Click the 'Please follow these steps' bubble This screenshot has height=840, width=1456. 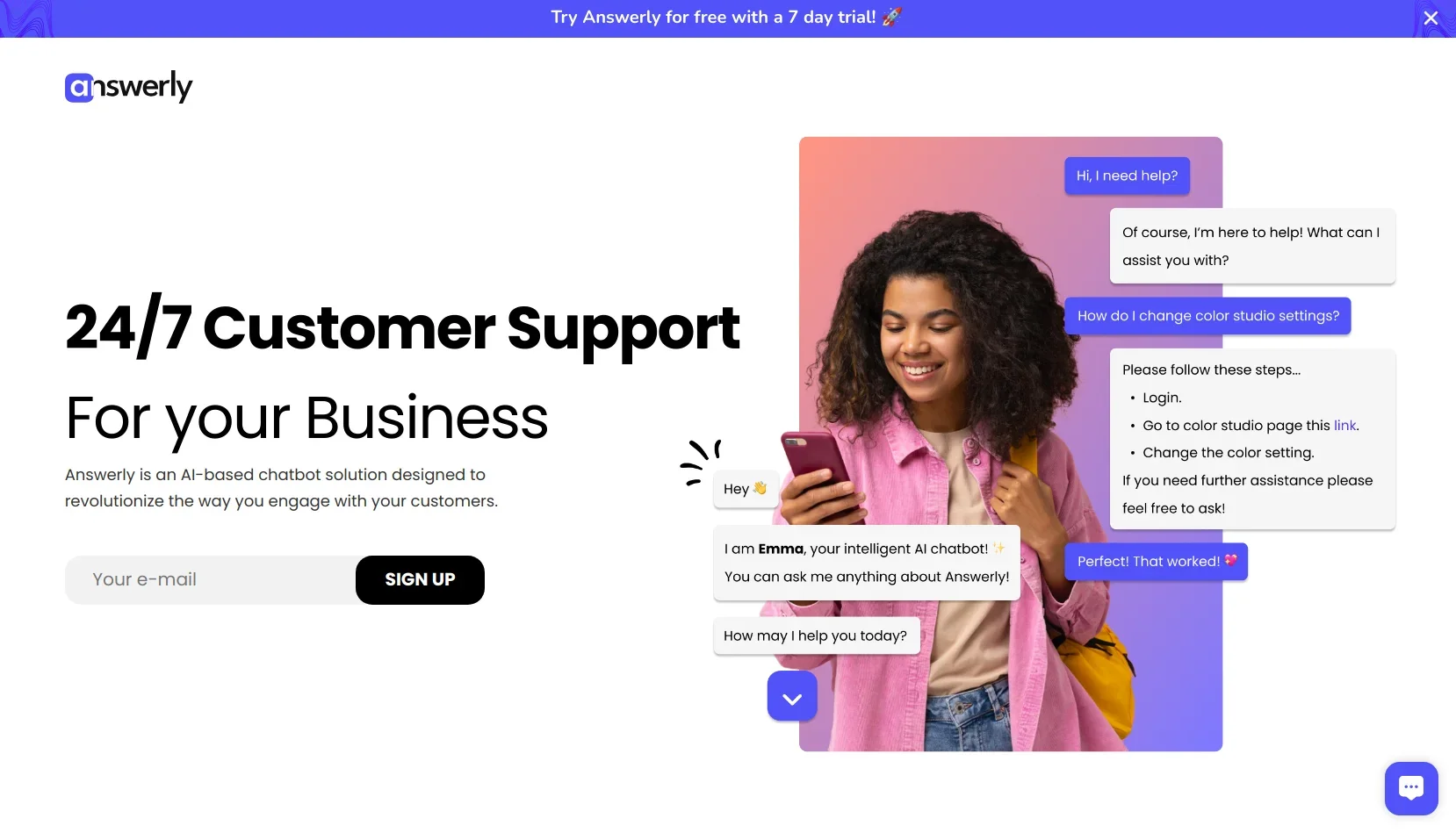pyautogui.click(x=1252, y=439)
